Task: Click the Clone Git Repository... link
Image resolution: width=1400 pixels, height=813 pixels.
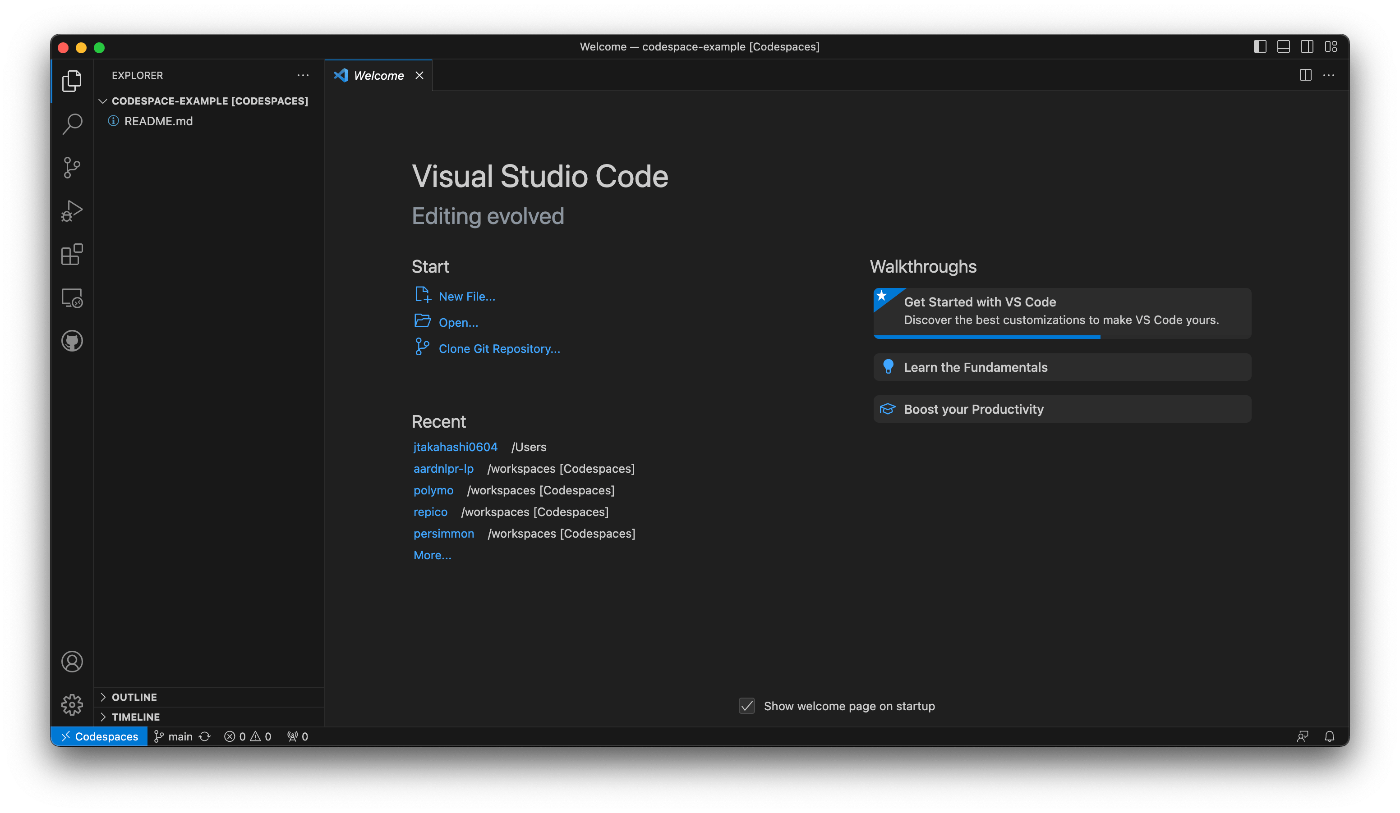Action: pyautogui.click(x=500, y=349)
